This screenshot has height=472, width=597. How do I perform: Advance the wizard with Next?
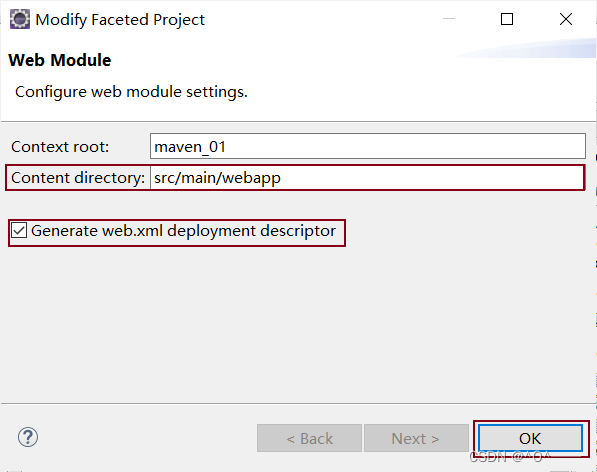[416, 439]
